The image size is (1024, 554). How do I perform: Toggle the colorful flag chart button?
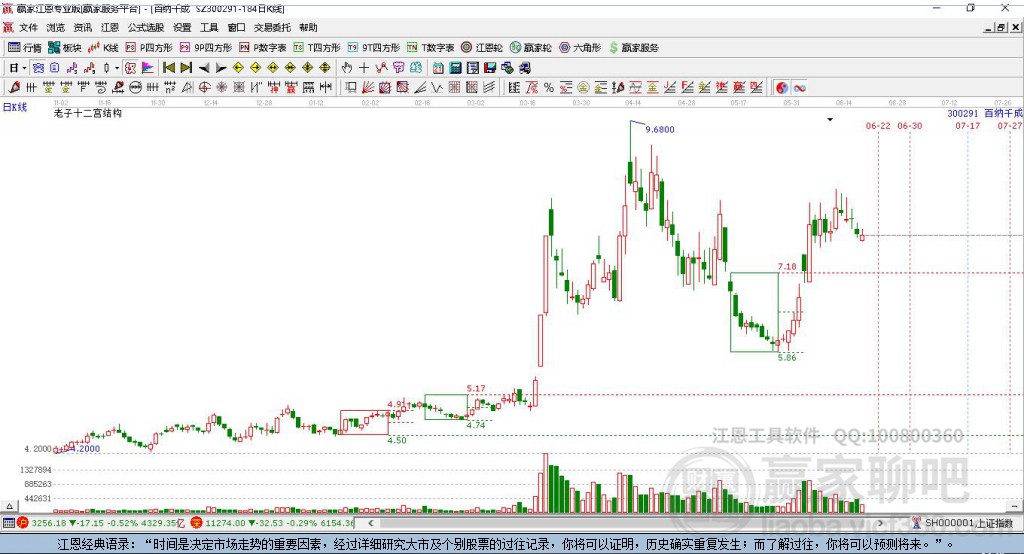pos(148,68)
